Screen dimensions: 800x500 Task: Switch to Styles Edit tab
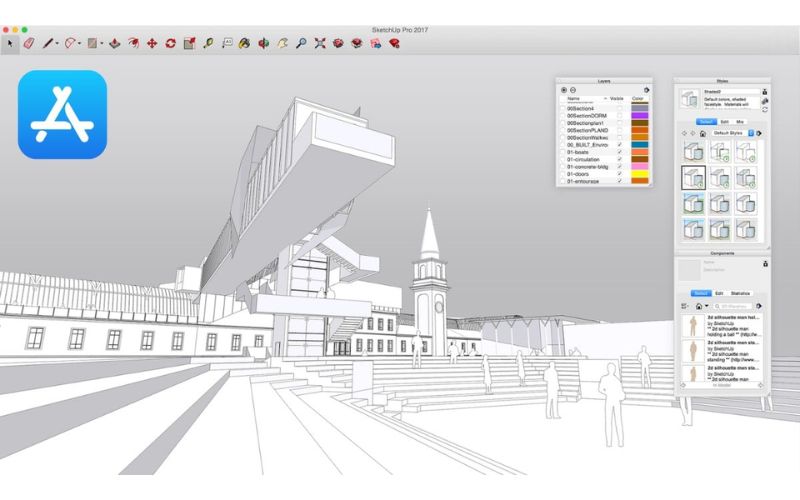pos(724,122)
